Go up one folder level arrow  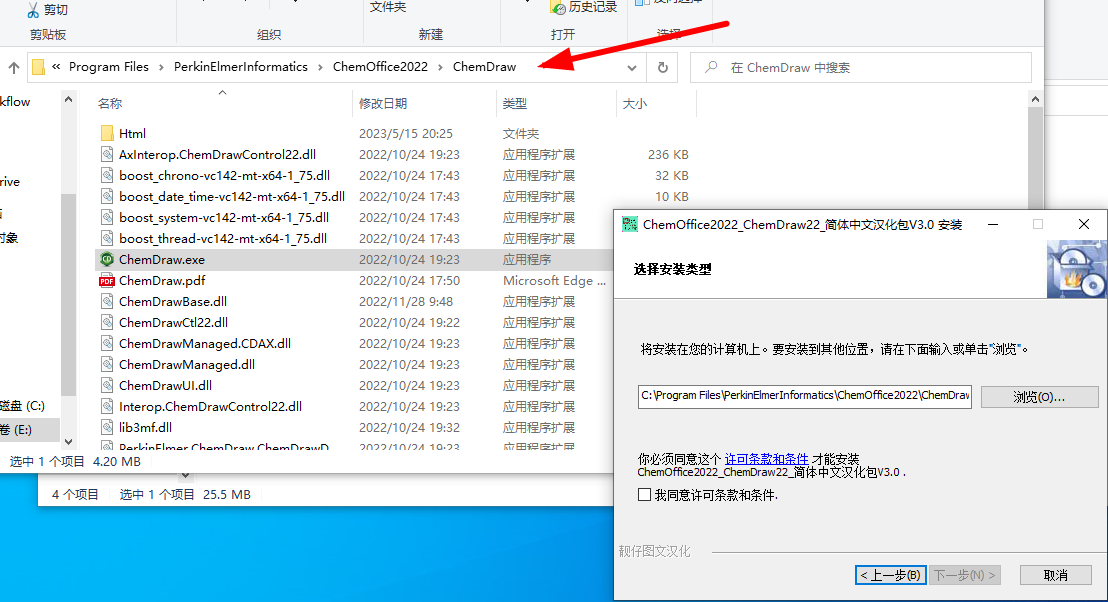coord(13,67)
